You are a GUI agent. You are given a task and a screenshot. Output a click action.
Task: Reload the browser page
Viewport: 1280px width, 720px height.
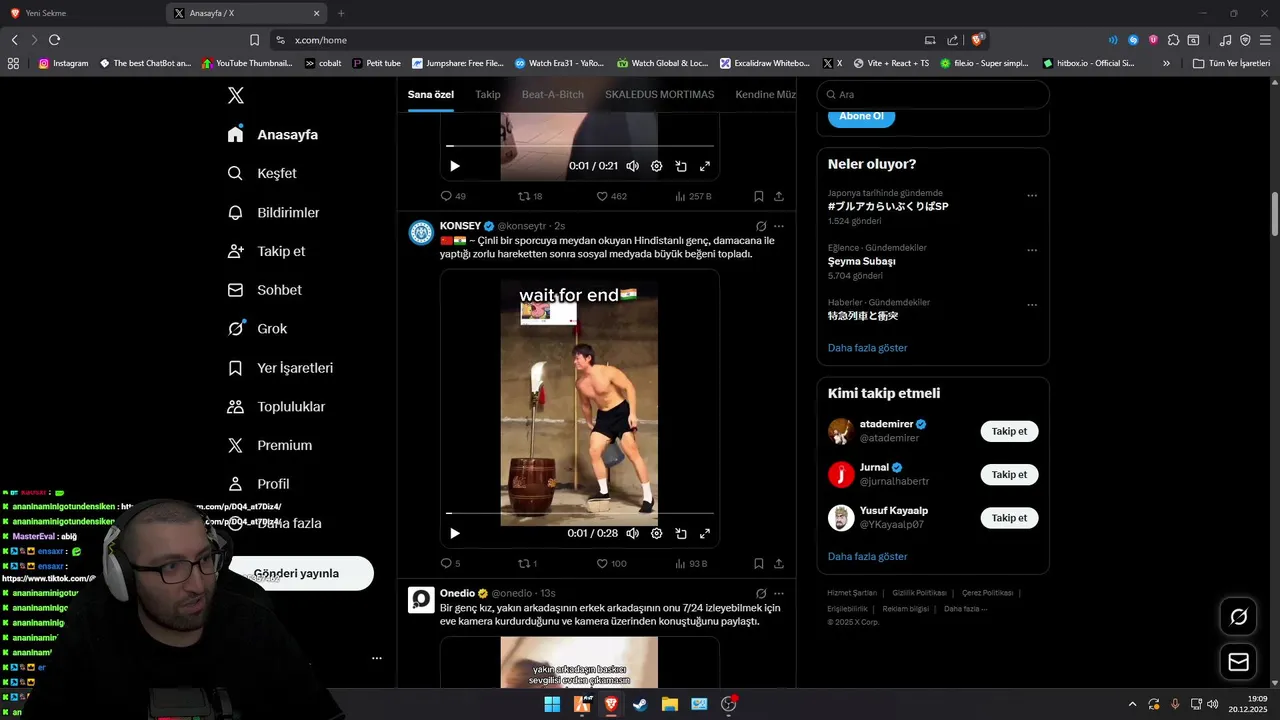click(54, 40)
